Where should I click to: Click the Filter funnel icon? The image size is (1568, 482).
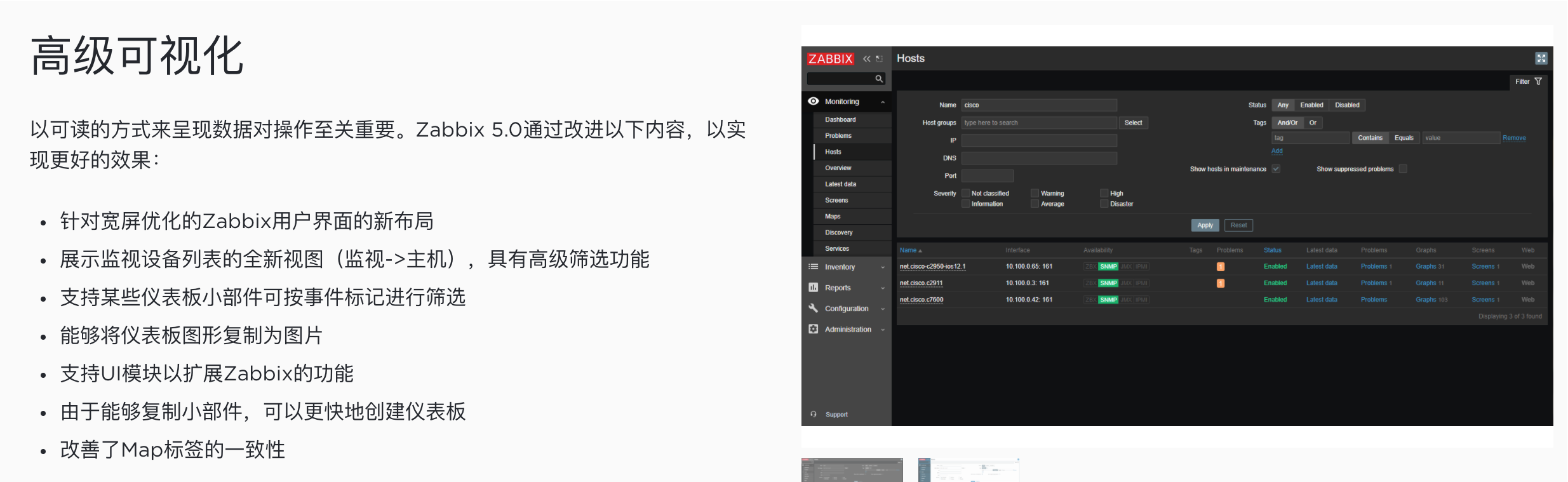coord(1538,81)
